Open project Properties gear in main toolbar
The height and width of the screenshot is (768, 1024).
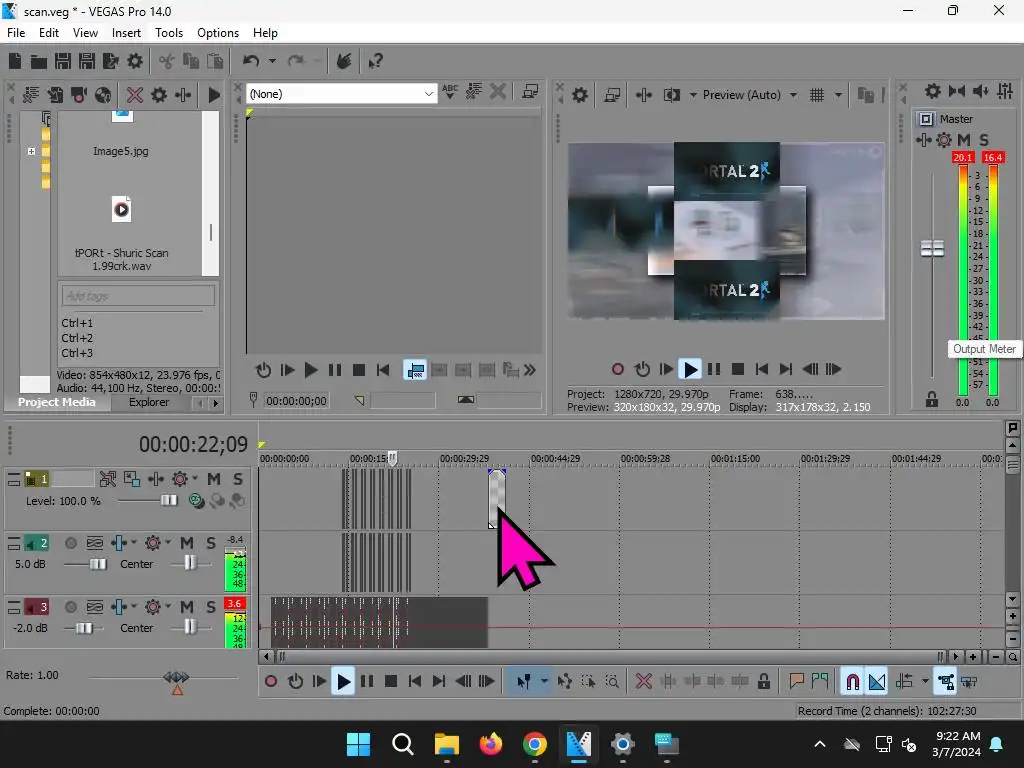point(135,61)
